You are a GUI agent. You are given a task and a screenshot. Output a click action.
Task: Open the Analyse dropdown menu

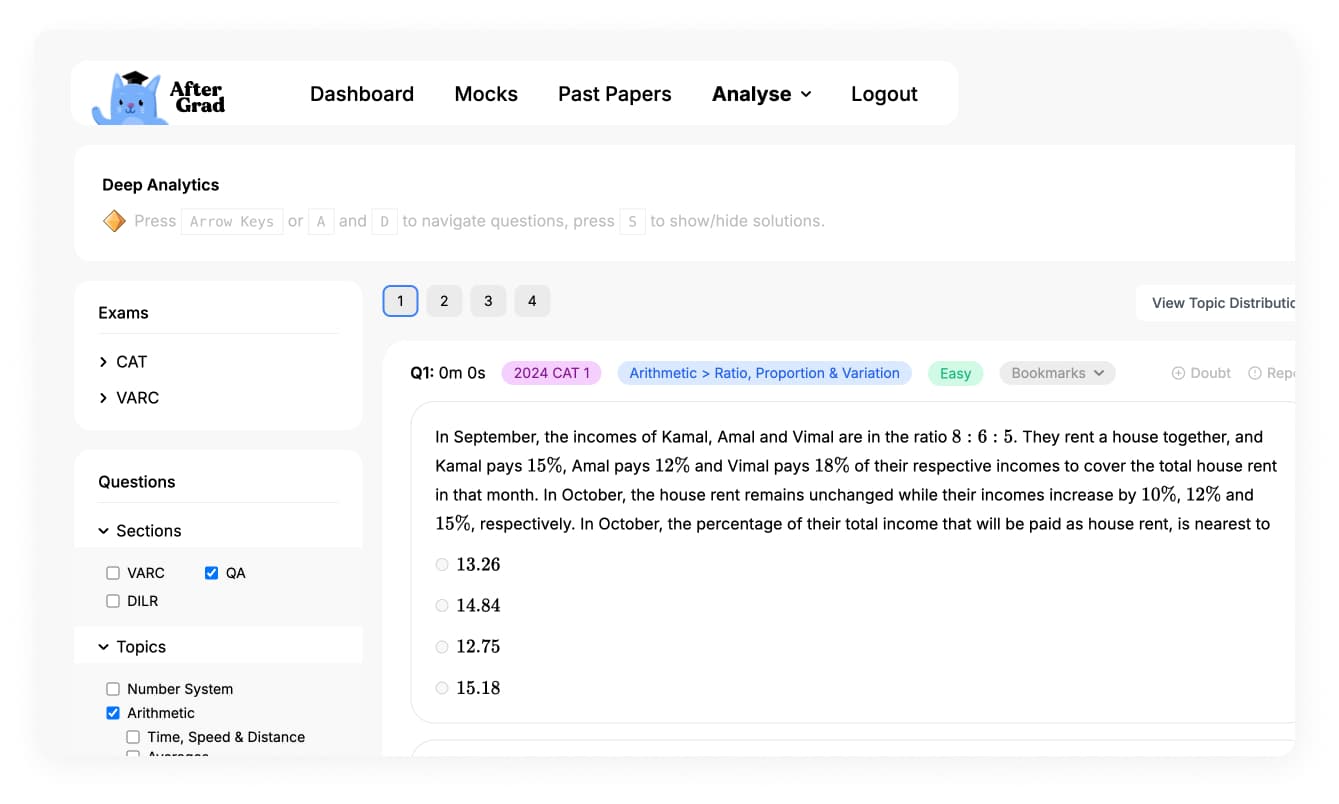761,94
